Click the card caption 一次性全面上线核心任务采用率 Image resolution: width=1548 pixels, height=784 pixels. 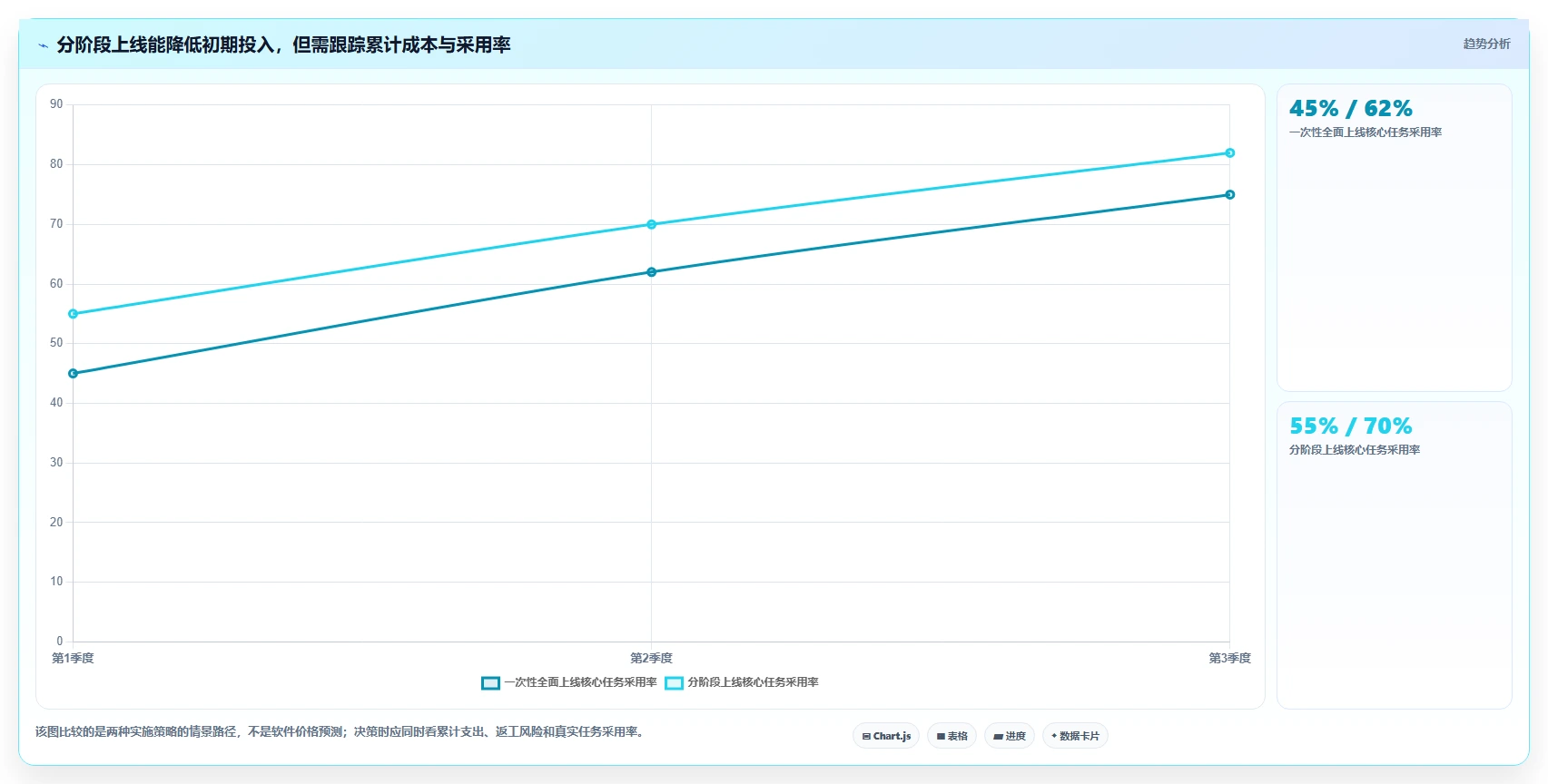pyautogui.click(x=1366, y=132)
